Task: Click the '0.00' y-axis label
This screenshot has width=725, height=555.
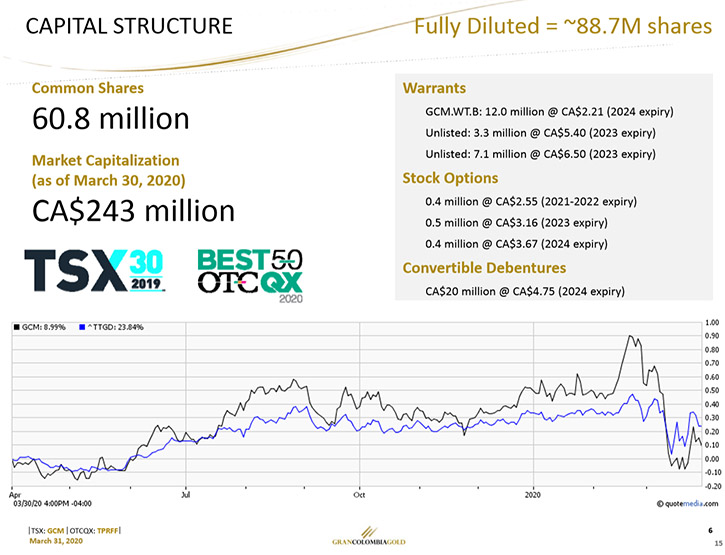Action: (x=712, y=459)
